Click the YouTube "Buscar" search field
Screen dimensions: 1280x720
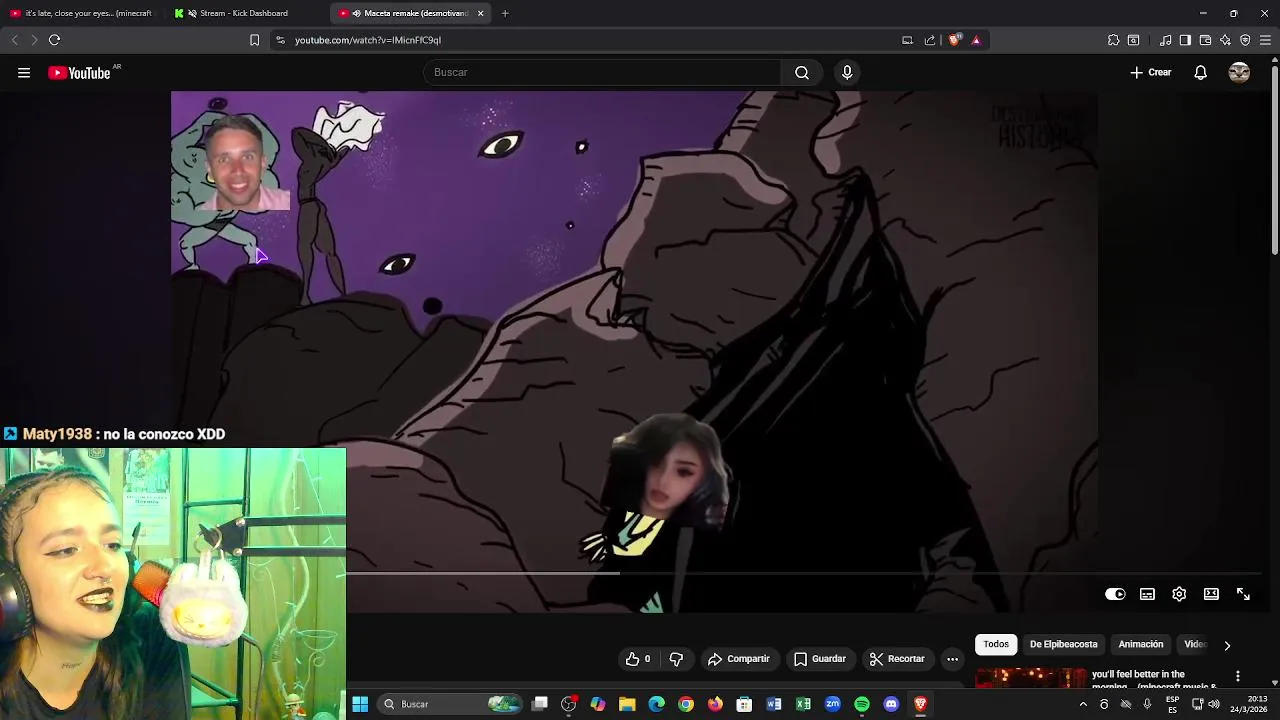pos(602,72)
